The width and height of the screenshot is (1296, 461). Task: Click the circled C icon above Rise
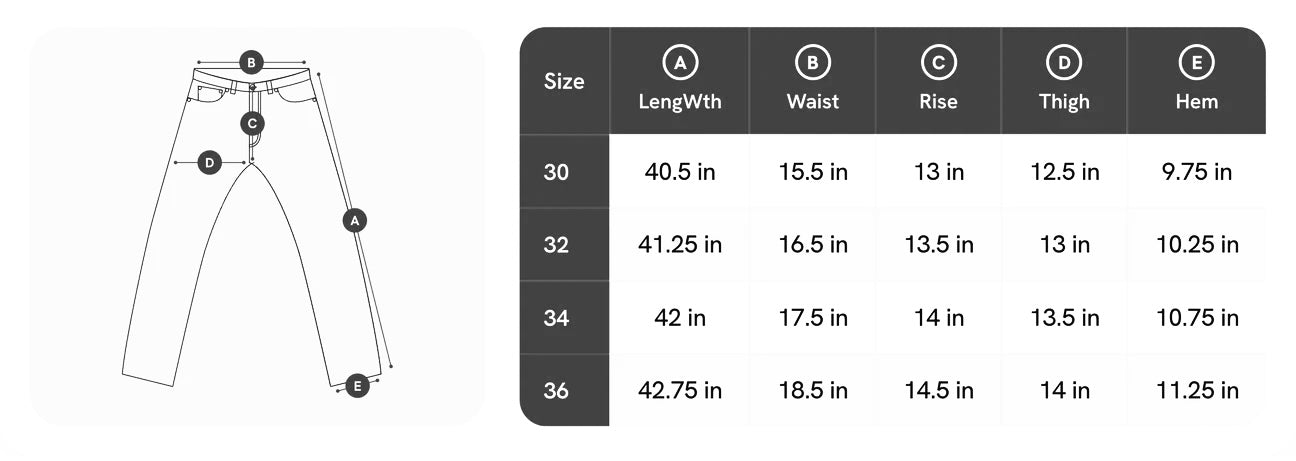938,63
